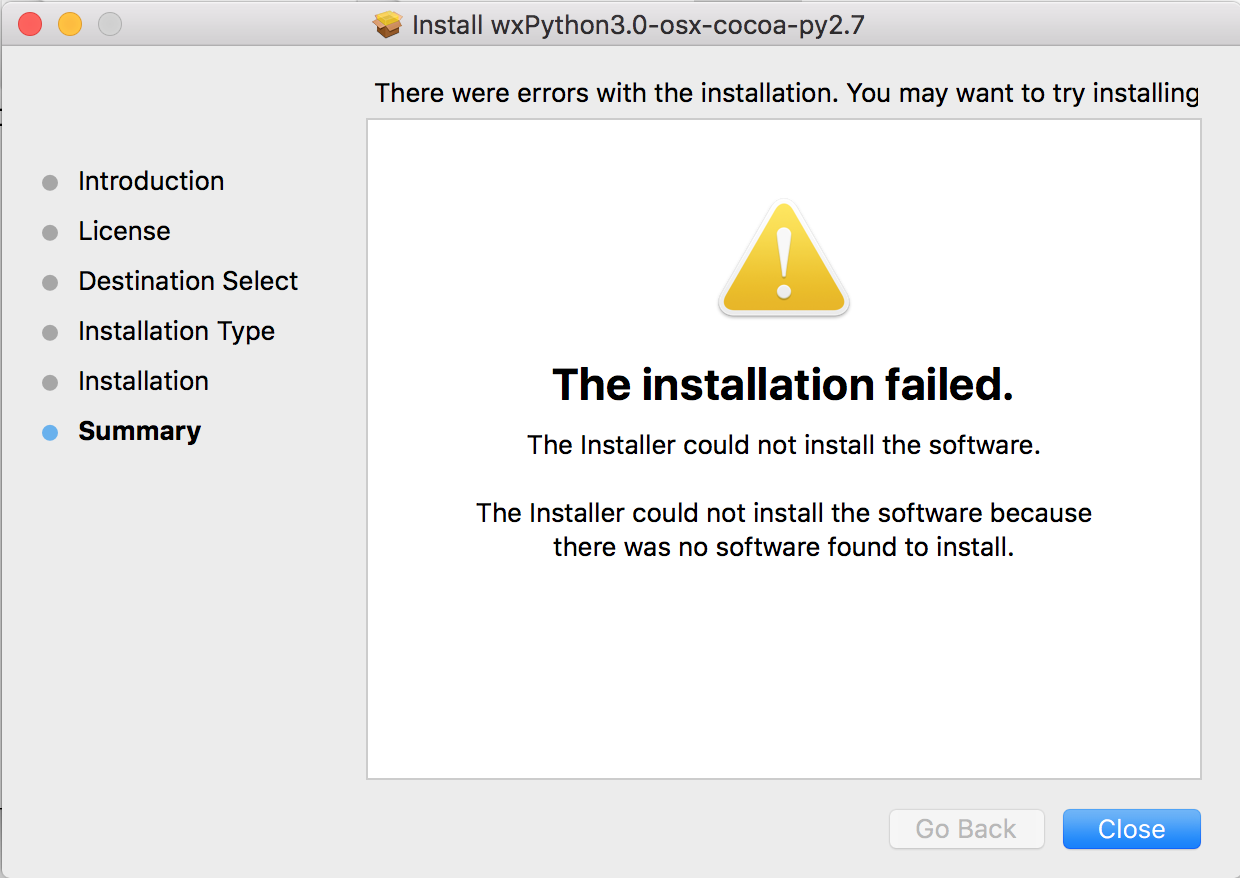Click the red close window button
This screenshot has height=878, width=1240.
[30, 24]
